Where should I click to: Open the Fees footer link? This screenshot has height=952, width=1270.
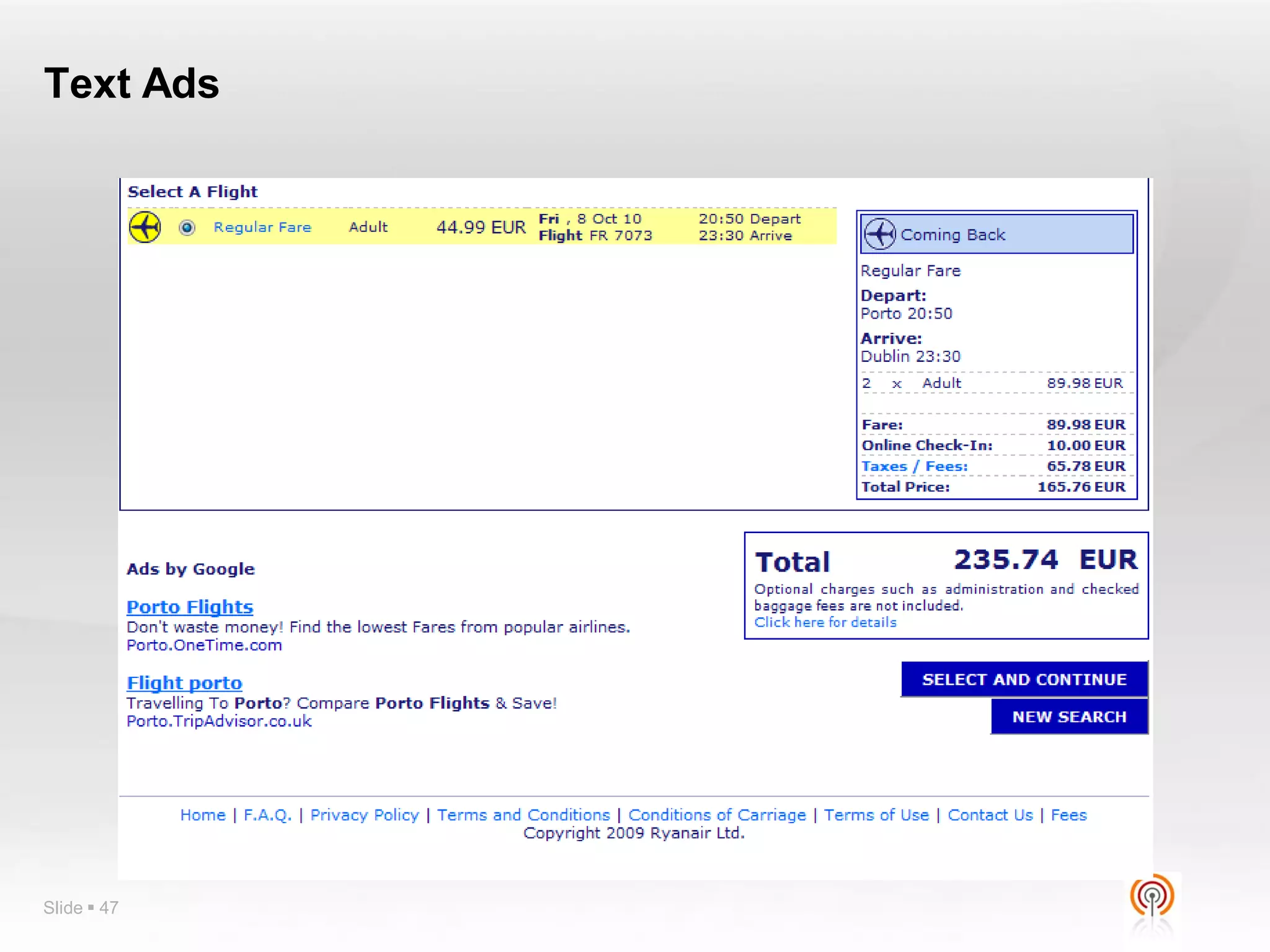pyautogui.click(x=1068, y=815)
